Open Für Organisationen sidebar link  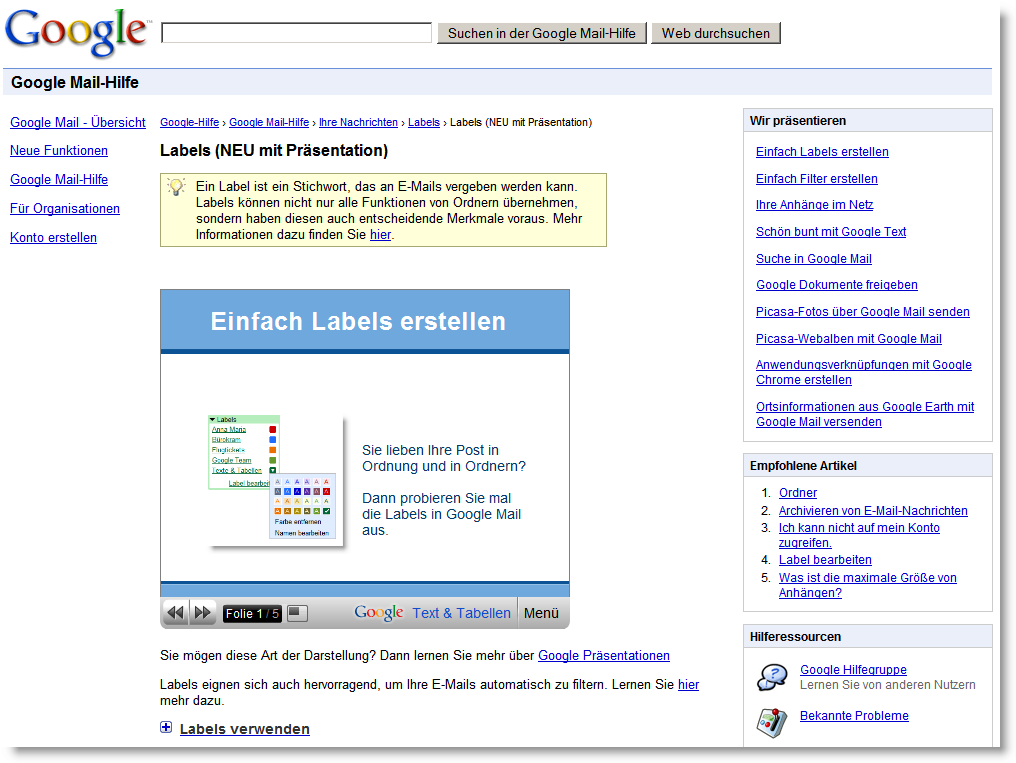pyautogui.click(x=65, y=209)
